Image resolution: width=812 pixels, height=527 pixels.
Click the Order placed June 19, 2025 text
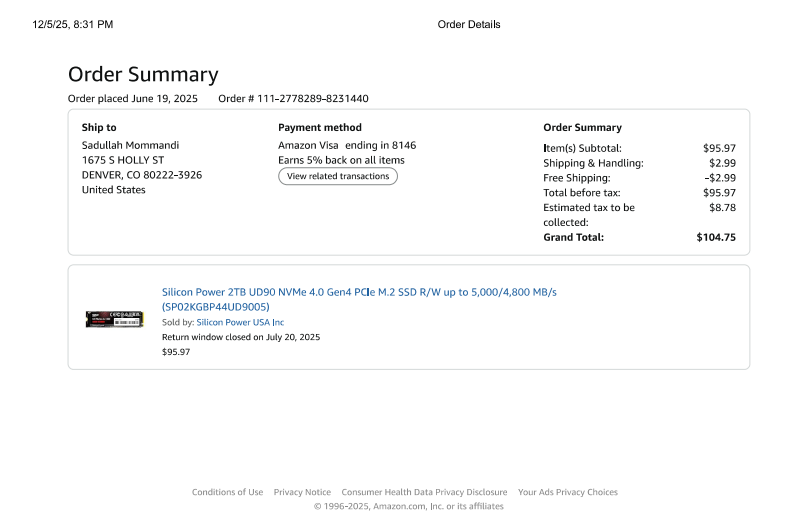[132, 99]
